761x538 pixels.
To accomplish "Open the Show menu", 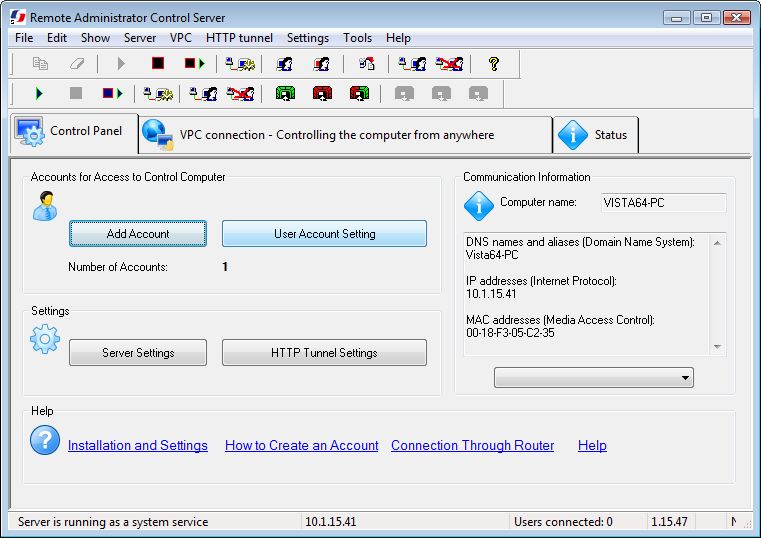I will pos(95,38).
